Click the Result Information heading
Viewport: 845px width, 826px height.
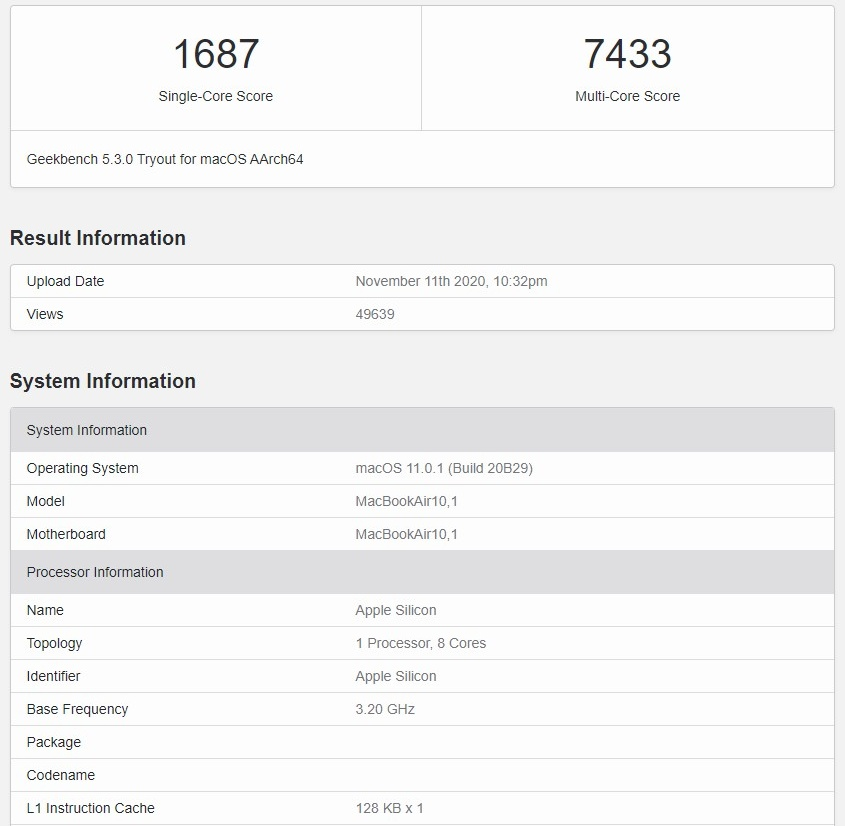(98, 238)
